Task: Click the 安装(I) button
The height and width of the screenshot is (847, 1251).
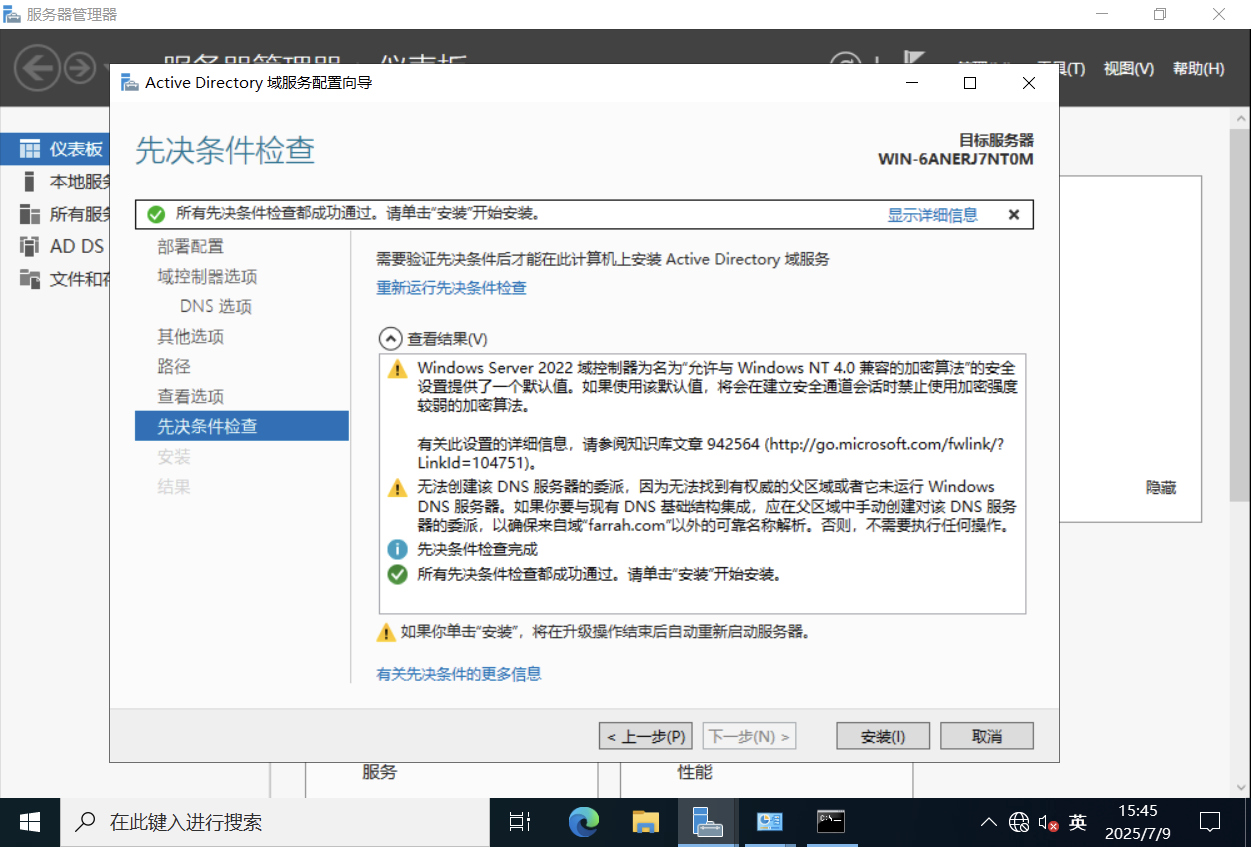Action: pos(883,736)
